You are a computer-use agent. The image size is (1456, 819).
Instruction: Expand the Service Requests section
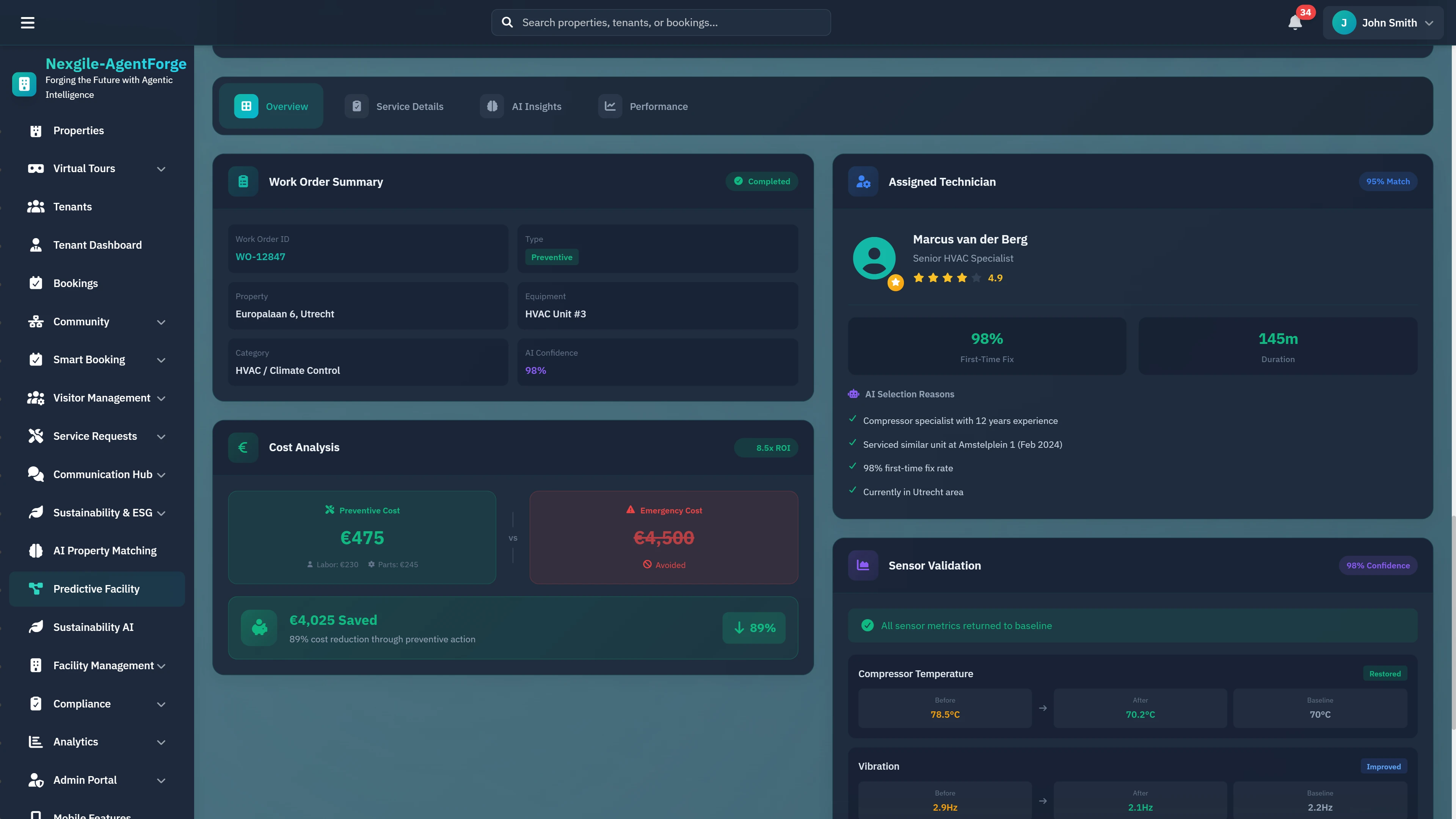point(161,436)
